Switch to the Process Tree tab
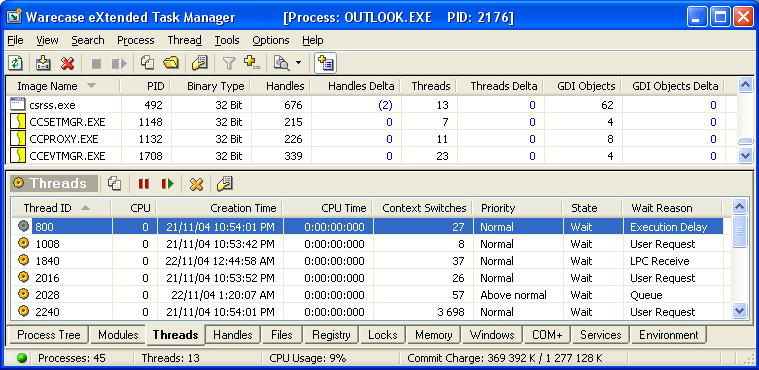This screenshot has width=759, height=370. 49,335
